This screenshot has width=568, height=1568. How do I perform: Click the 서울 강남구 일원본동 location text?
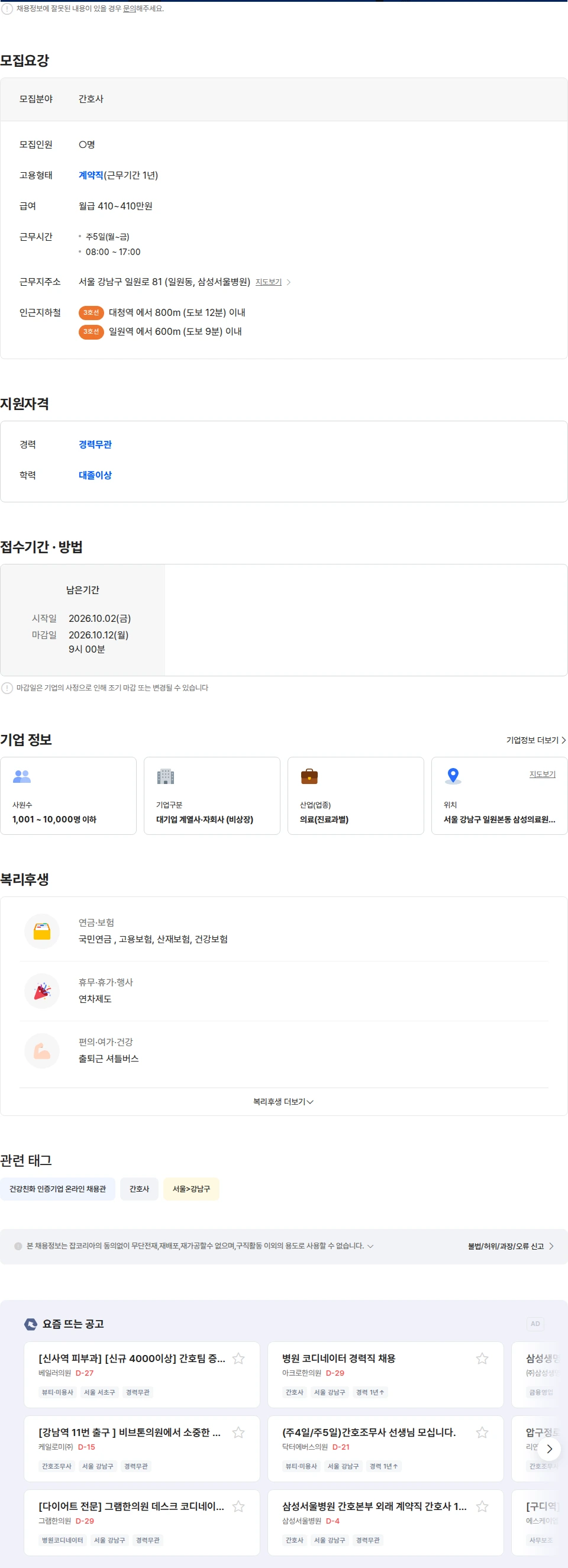point(499,820)
